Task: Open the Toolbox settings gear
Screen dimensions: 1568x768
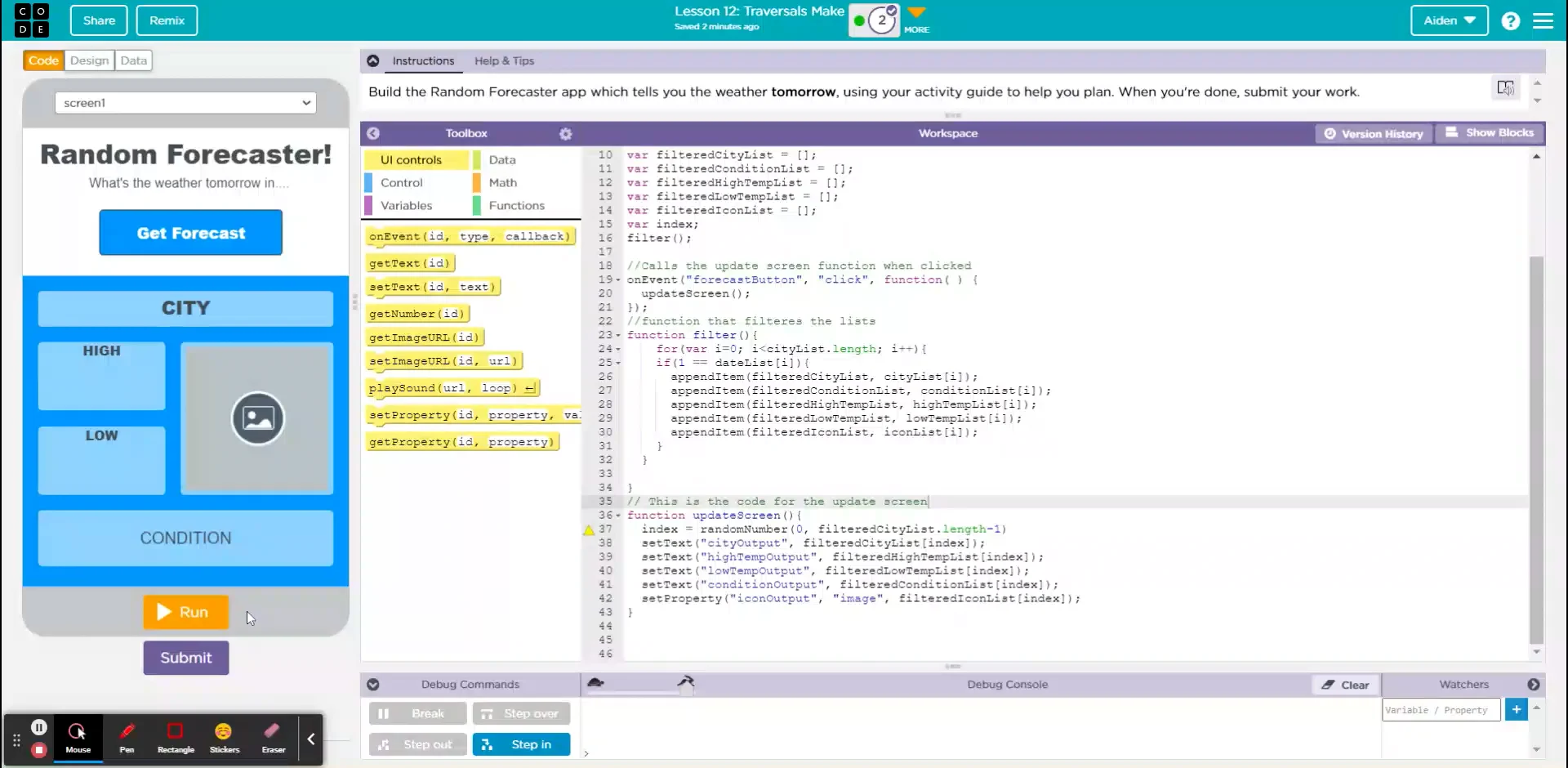Action: (x=566, y=133)
